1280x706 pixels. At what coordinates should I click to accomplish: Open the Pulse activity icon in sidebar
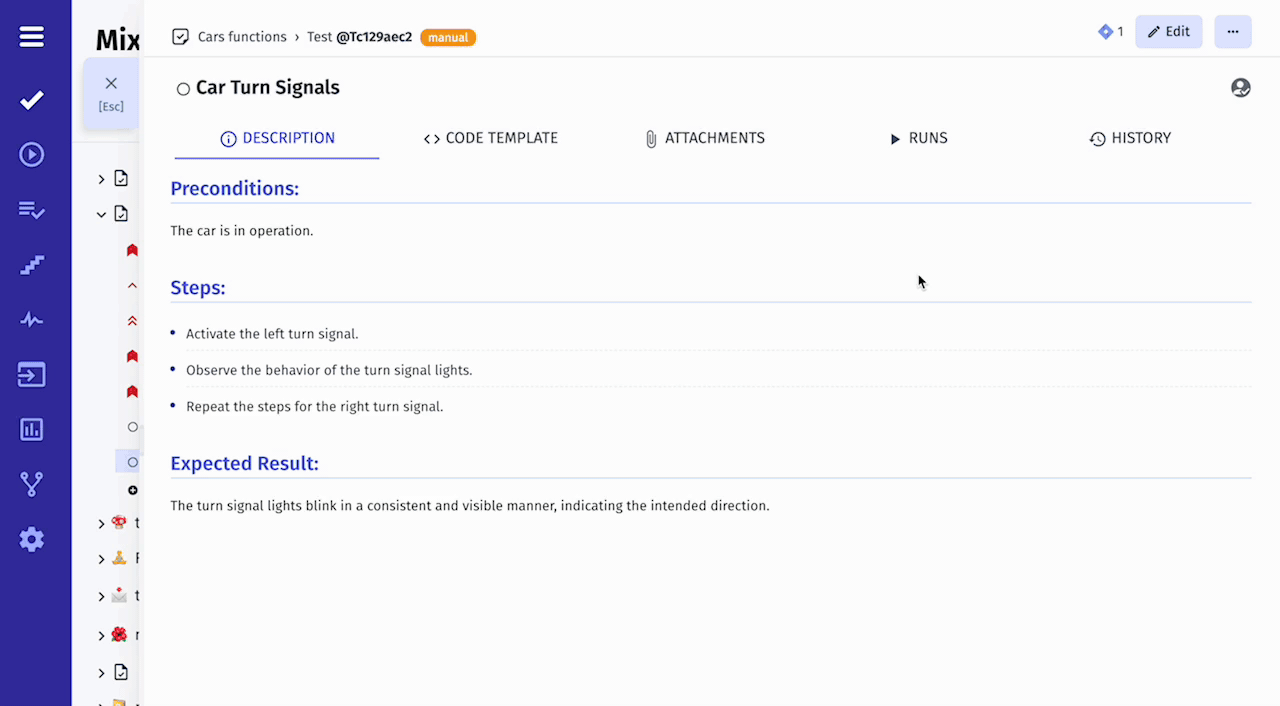coord(32,320)
